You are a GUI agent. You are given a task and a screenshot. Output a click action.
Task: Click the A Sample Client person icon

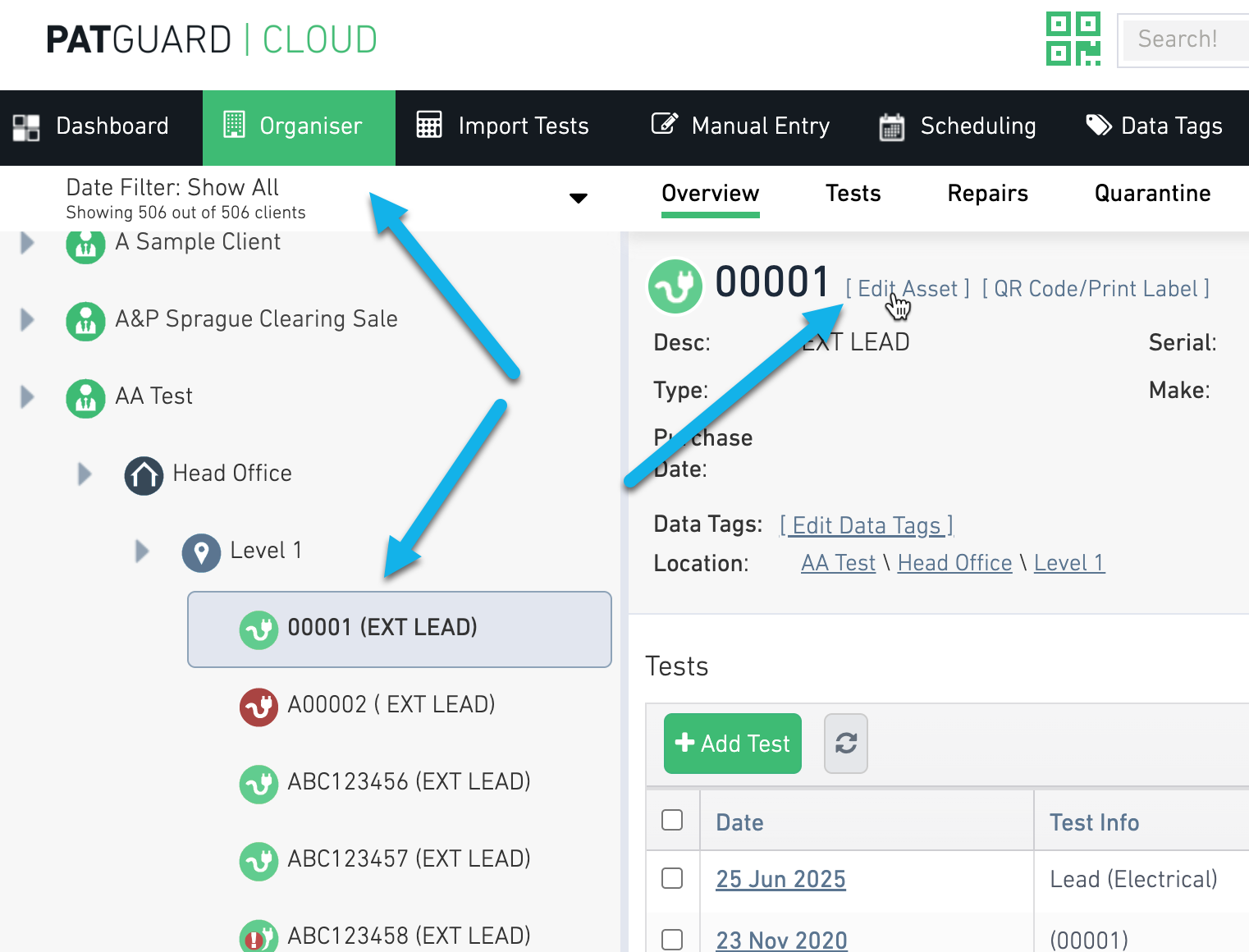click(85, 245)
